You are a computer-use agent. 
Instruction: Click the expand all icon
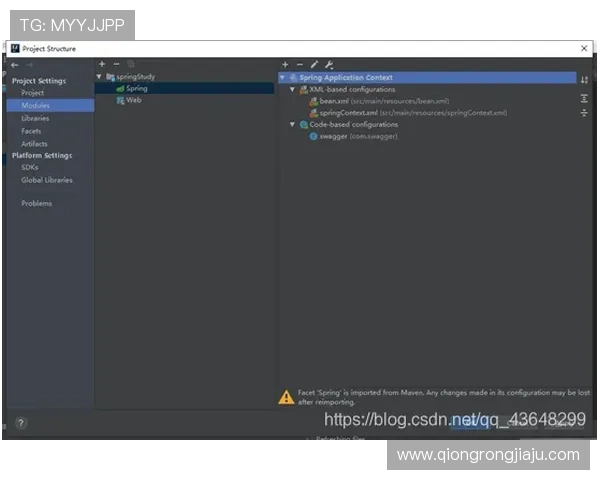[x=584, y=98]
